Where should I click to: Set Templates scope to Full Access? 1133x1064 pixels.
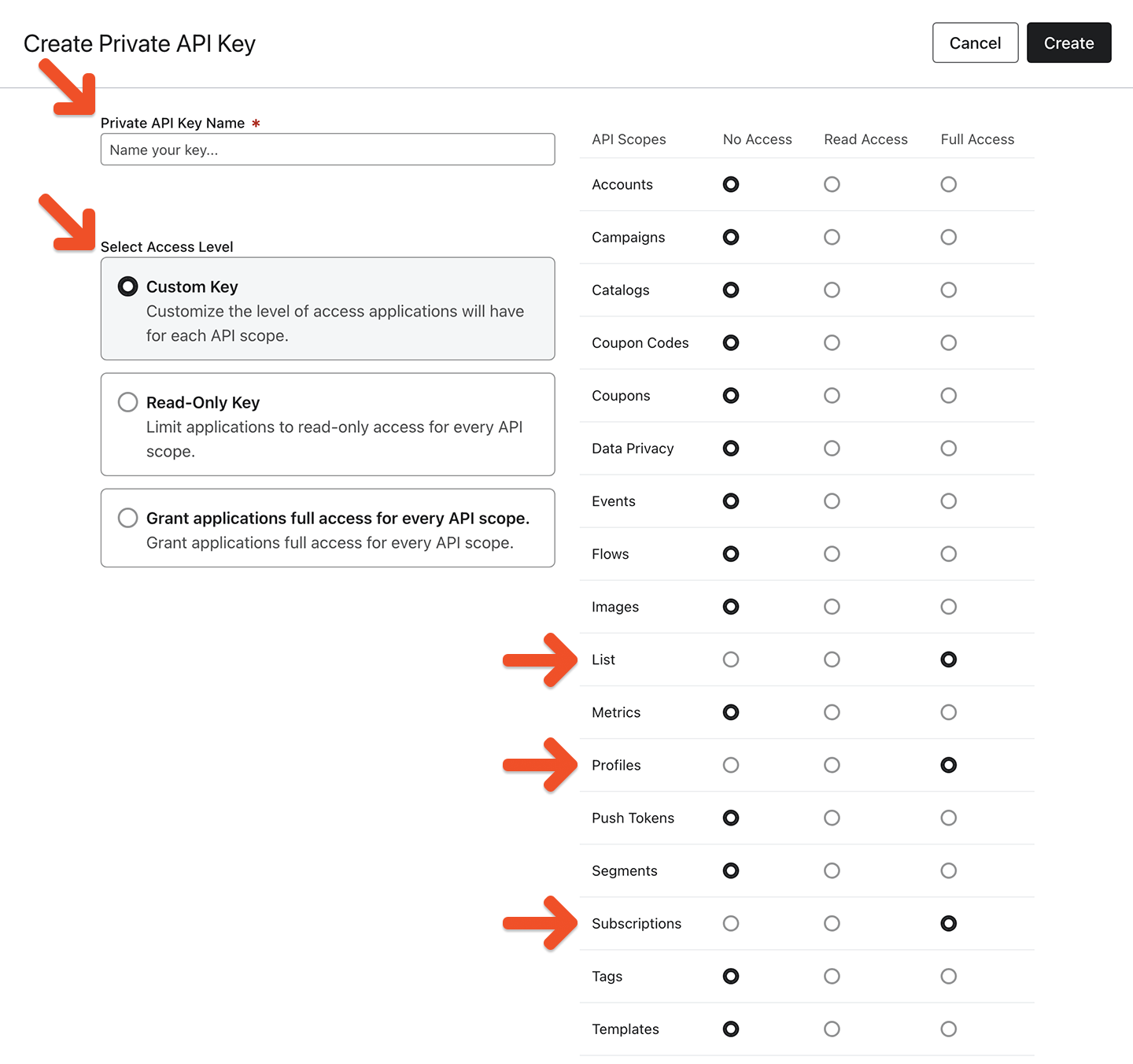[949, 1028]
